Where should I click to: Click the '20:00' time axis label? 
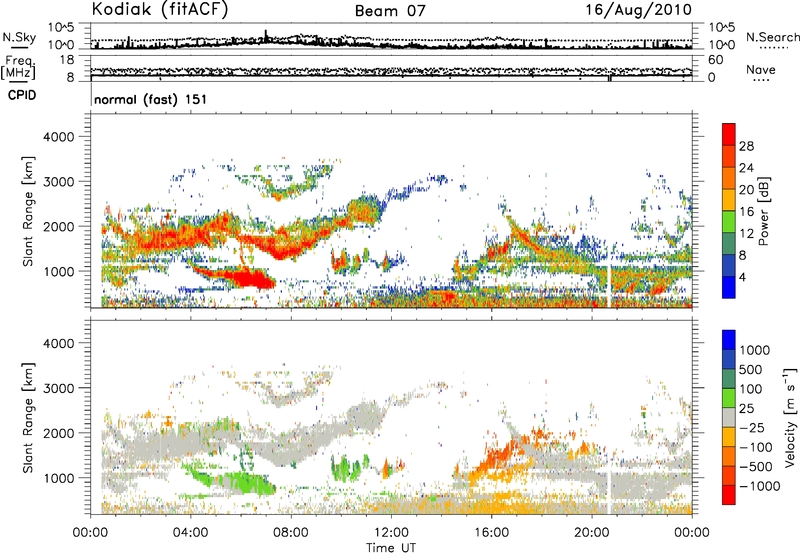[592, 533]
